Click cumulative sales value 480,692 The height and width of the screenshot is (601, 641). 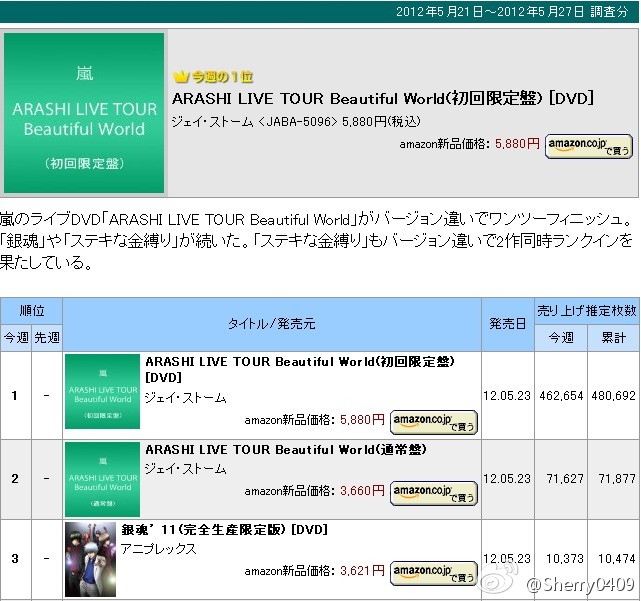coord(613,396)
